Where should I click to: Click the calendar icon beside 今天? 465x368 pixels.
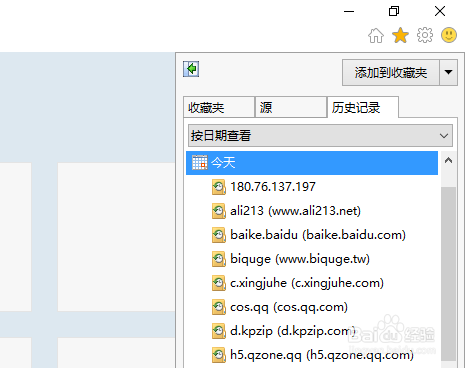pos(200,163)
